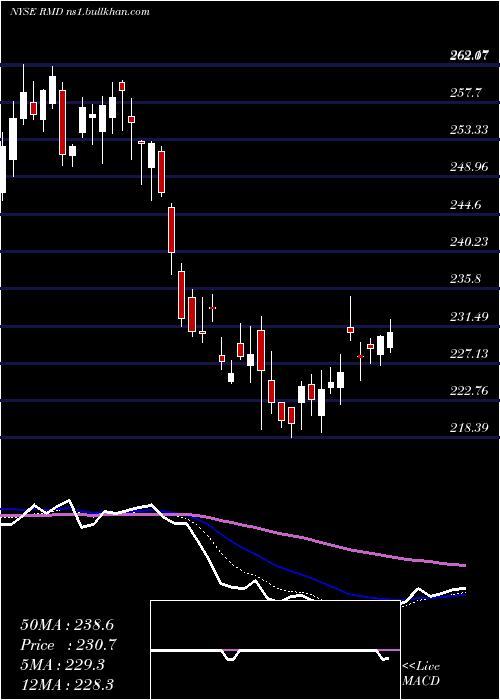Select the 257.7 price axis label

click(x=467, y=93)
